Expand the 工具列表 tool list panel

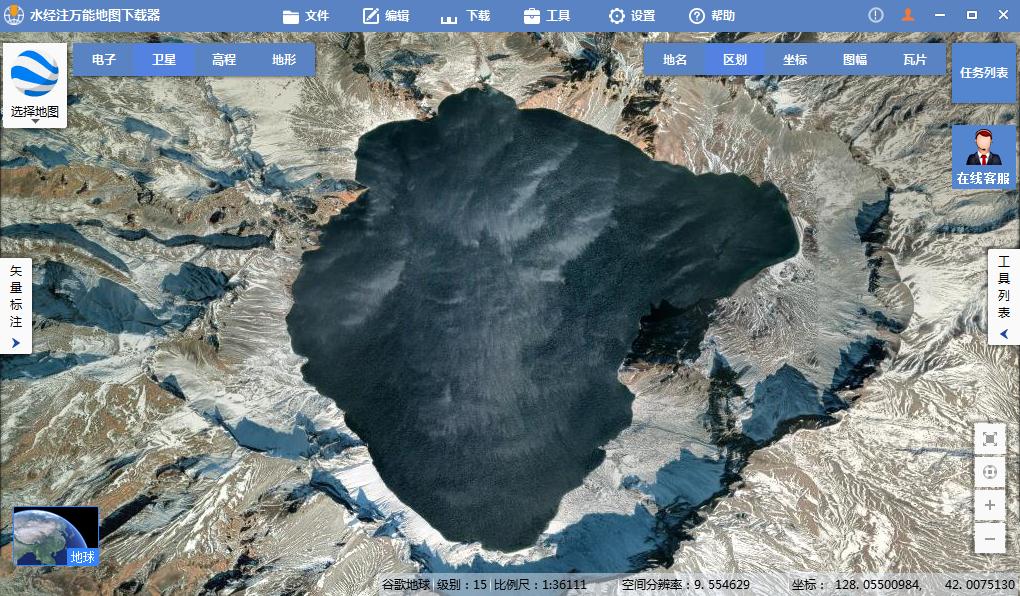click(1004, 297)
